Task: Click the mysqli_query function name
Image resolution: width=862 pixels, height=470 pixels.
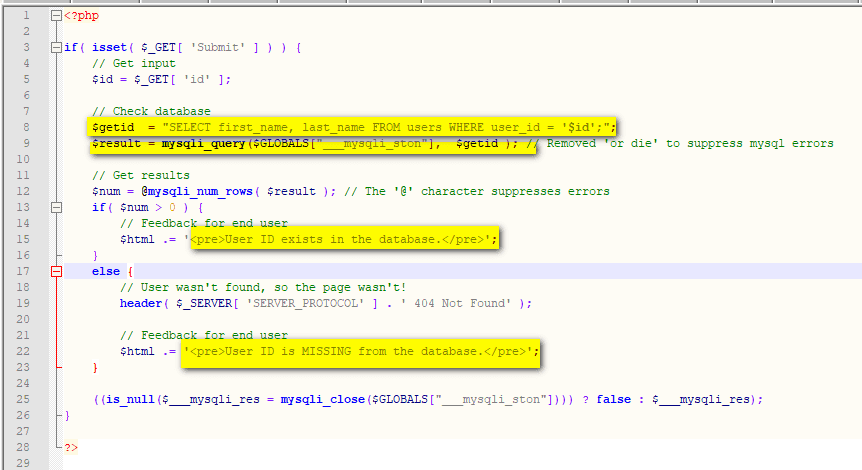Action: pos(204,143)
